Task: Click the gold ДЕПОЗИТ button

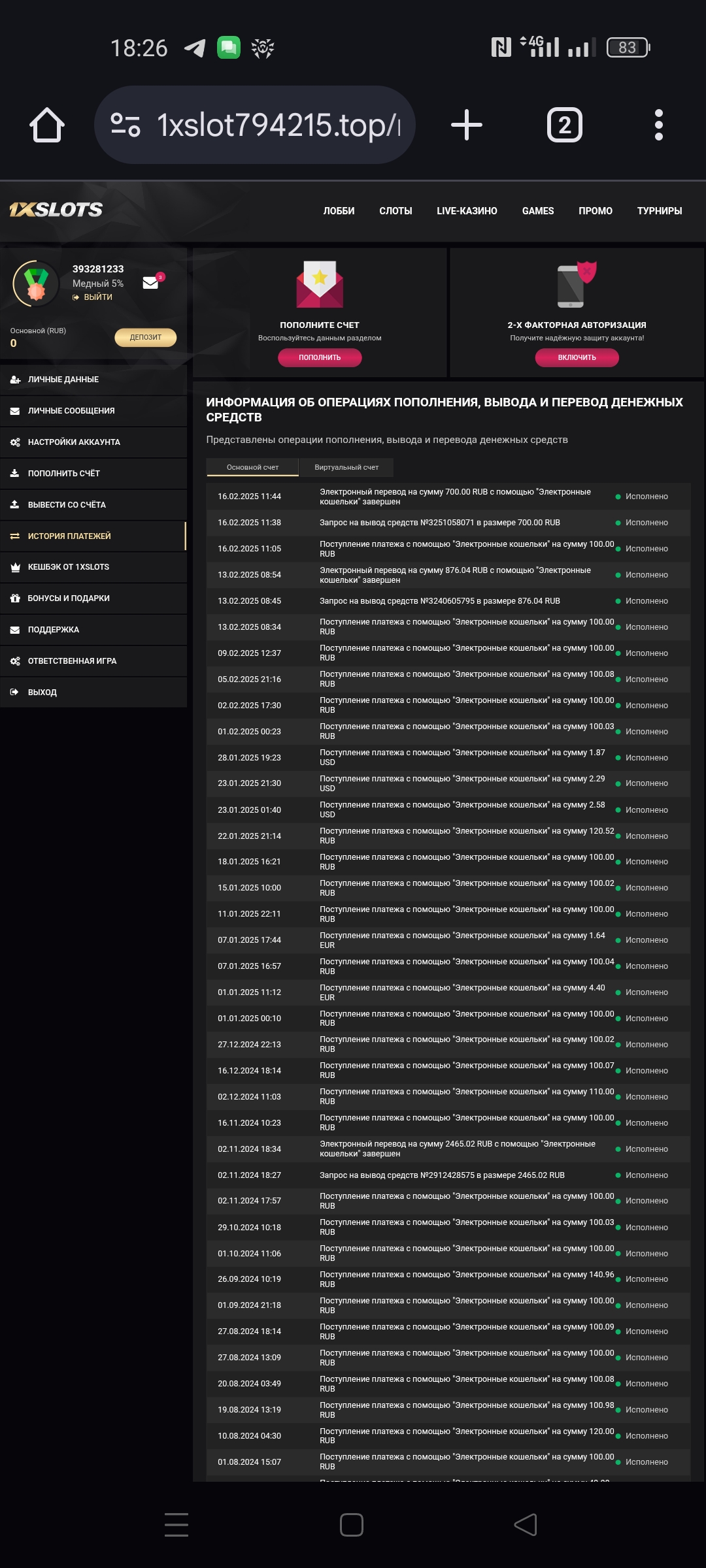Action: click(145, 337)
